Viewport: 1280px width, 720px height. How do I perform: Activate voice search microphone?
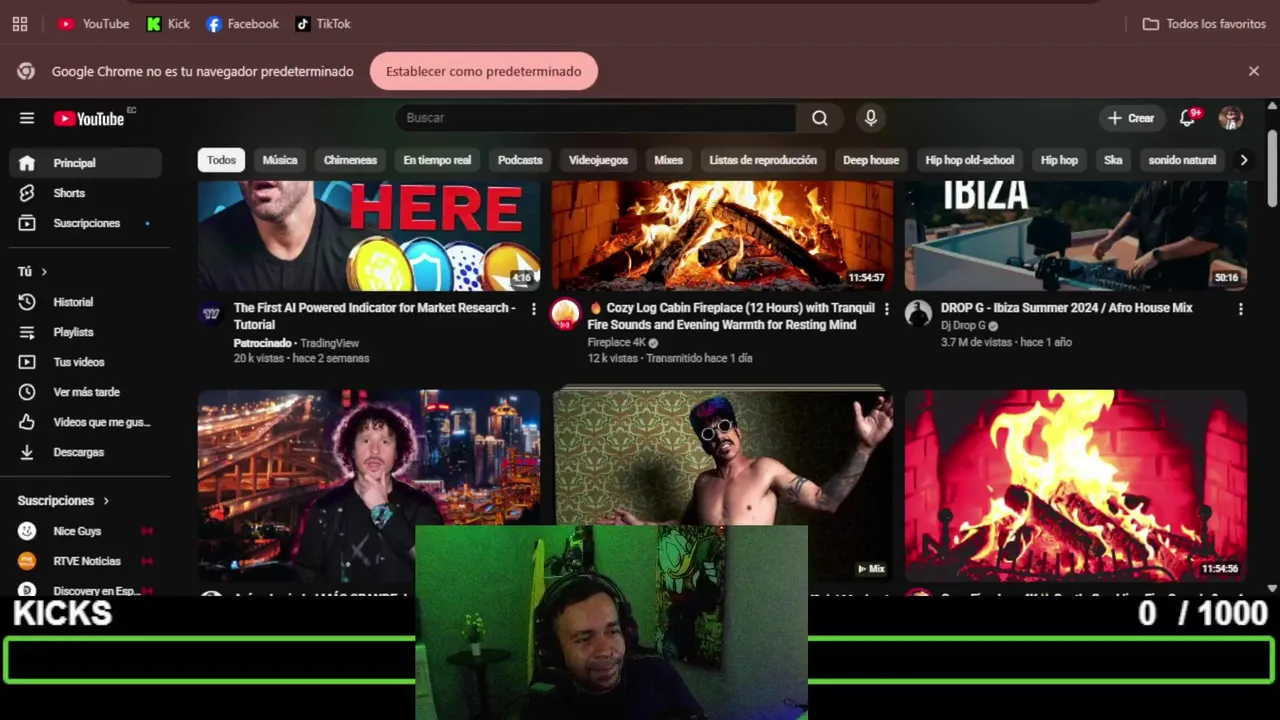pos(871,118)
